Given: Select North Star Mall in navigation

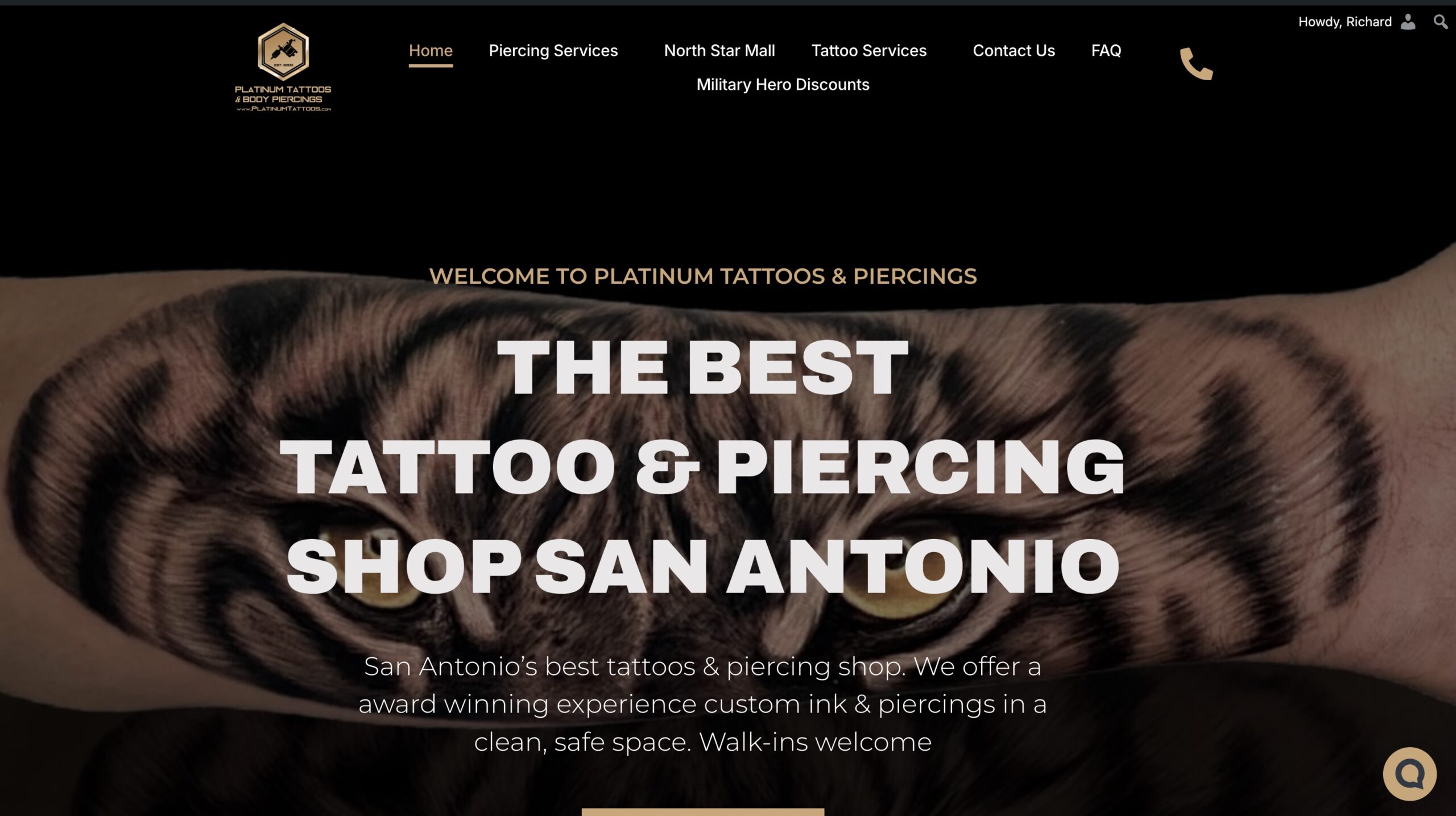Looking at the screenshot, I should tap(719, 51).
